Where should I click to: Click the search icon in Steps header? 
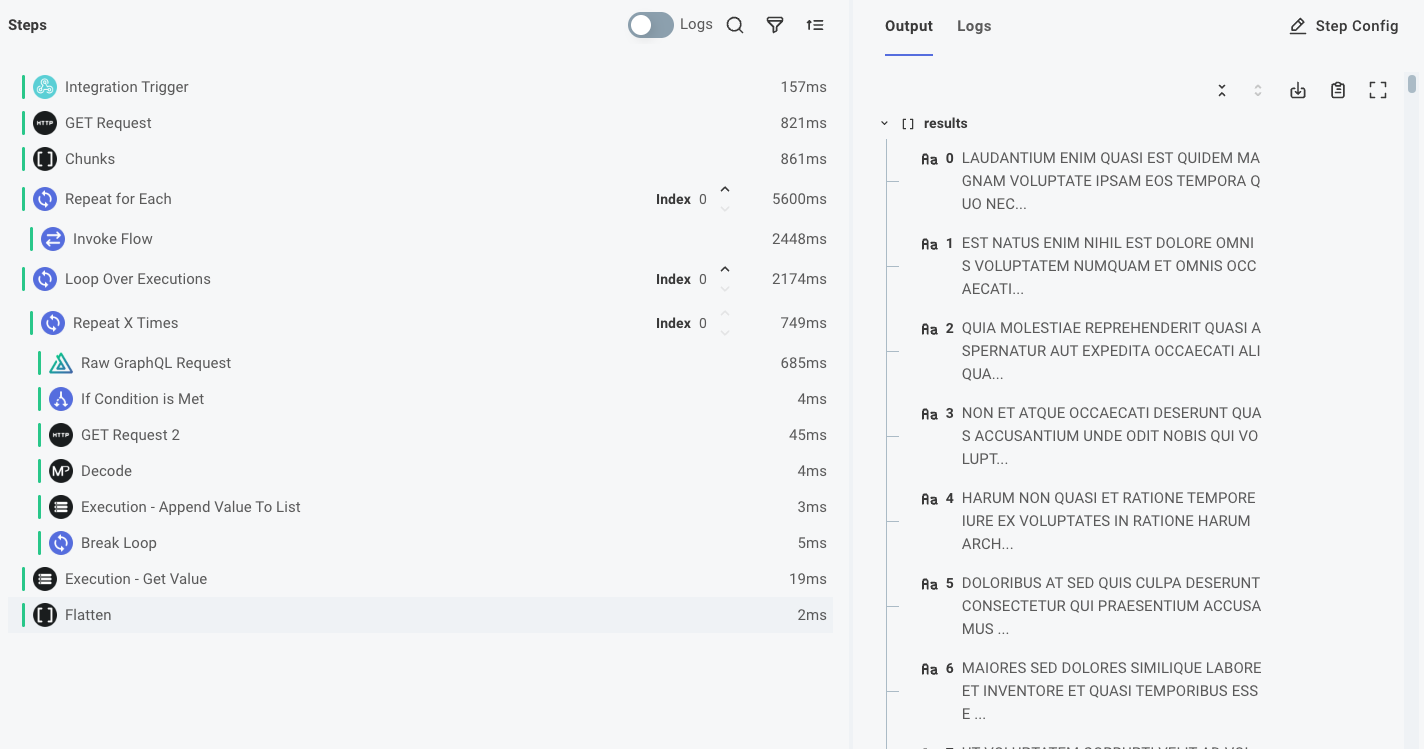point(735,25)
